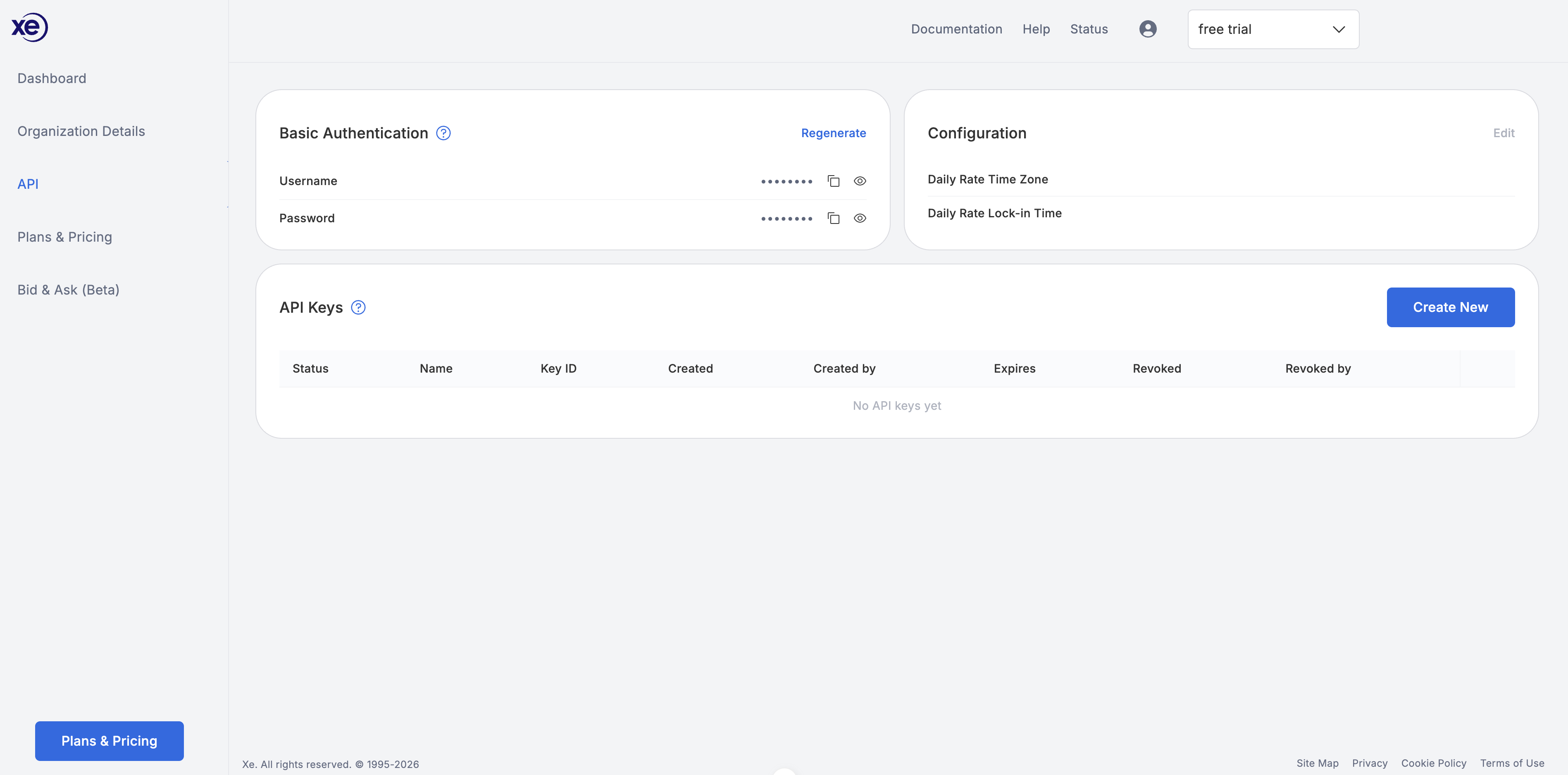
Task: Open Basic Authentication help icon
Action: coord(443,133)
